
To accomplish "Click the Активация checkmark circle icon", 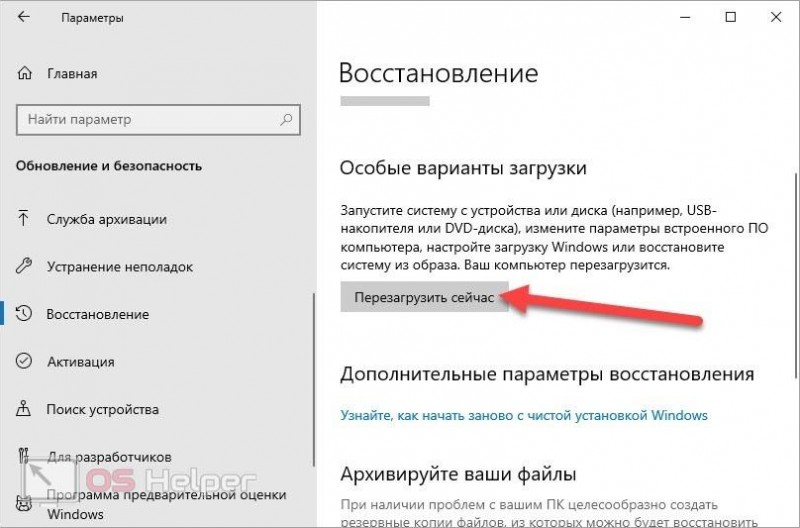I will tap(24, 361).
